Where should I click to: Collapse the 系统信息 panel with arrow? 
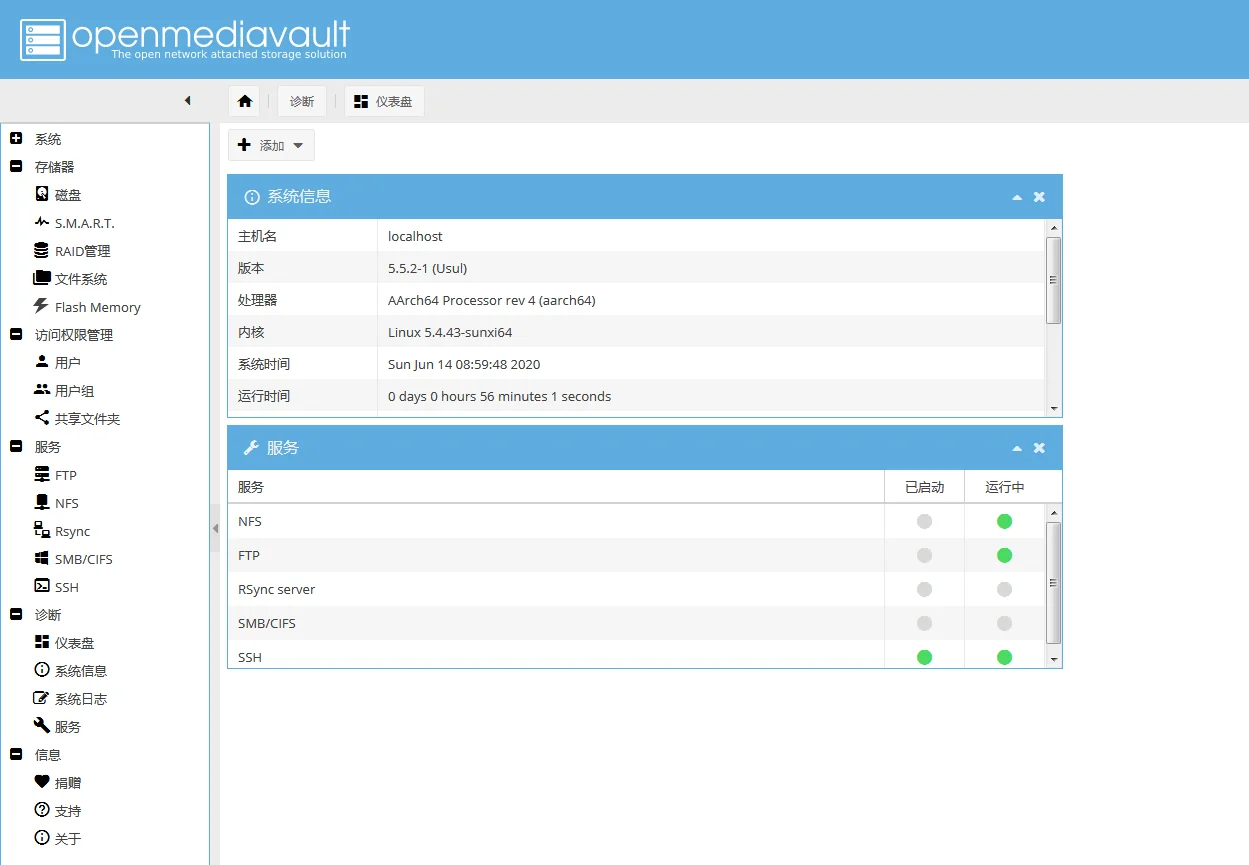tap(1017, 197)
